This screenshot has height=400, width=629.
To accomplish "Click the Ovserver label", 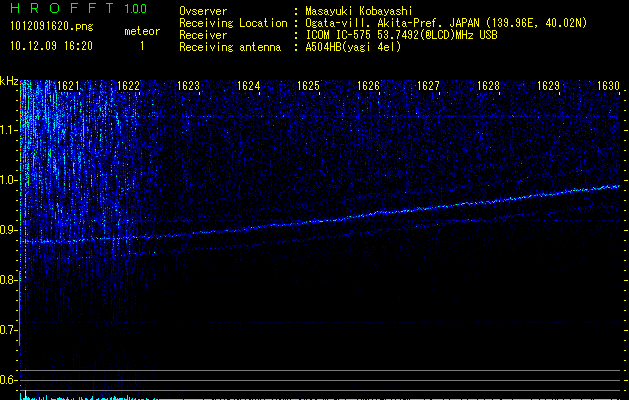I will click(x=203, y=11).
